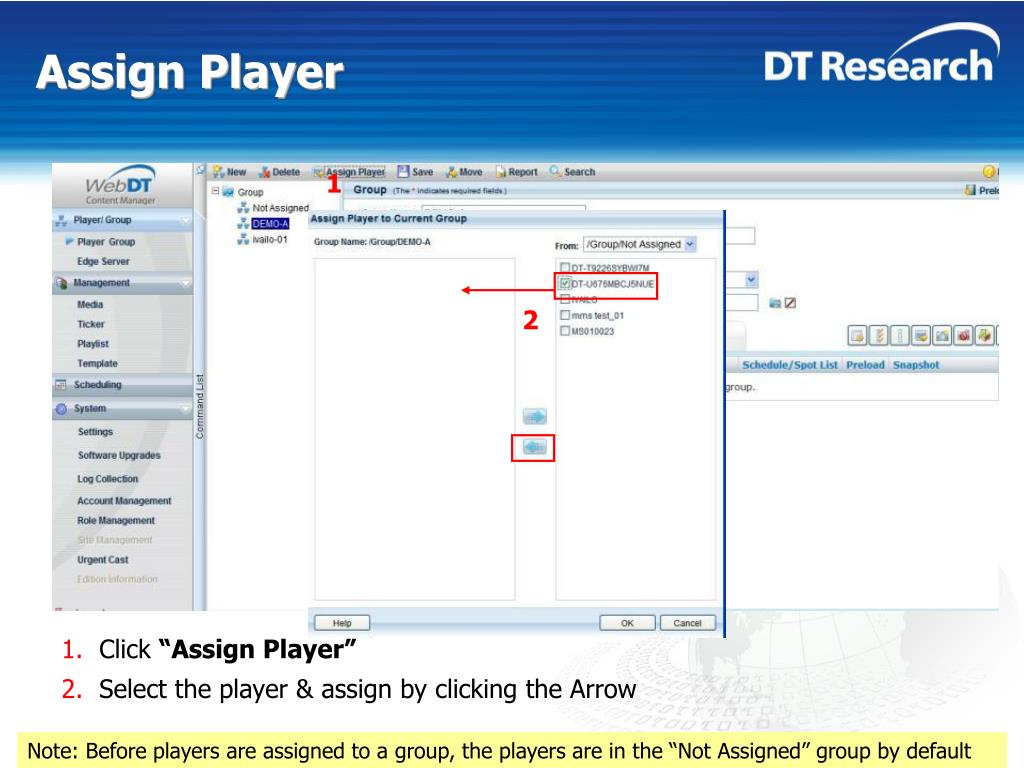Check the DT-T9226SYBWI7M player checkbox

565,268
